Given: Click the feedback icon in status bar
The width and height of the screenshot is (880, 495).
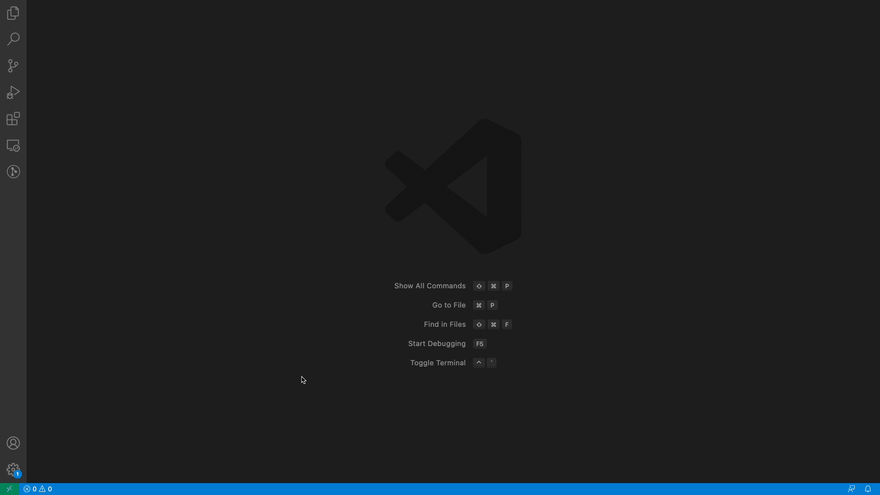Looking at the screenshot, I should pyautogui.click(x=851, y=489).
